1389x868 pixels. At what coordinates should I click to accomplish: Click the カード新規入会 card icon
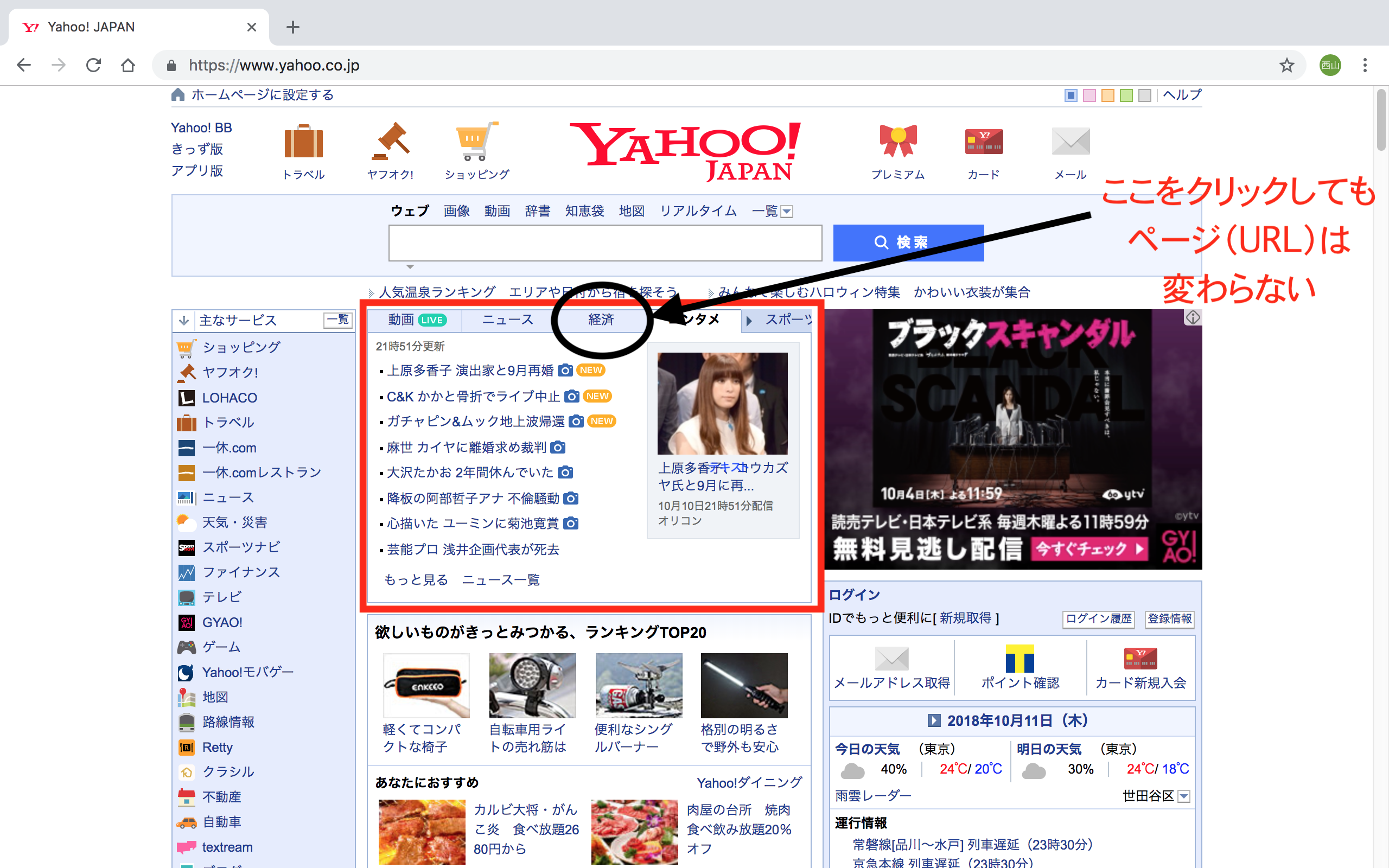point(1140,659)
